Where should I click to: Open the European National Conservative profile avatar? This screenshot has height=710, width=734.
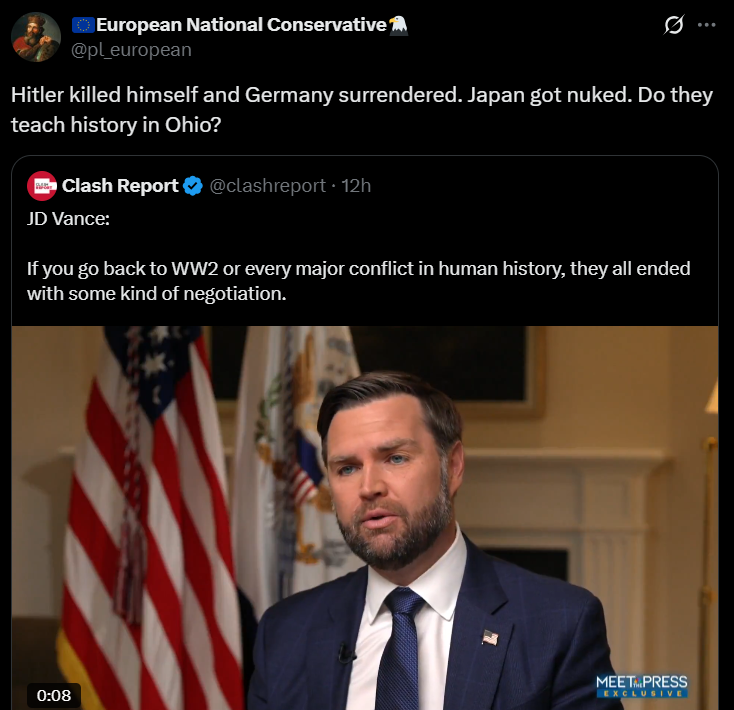[36, 37]
